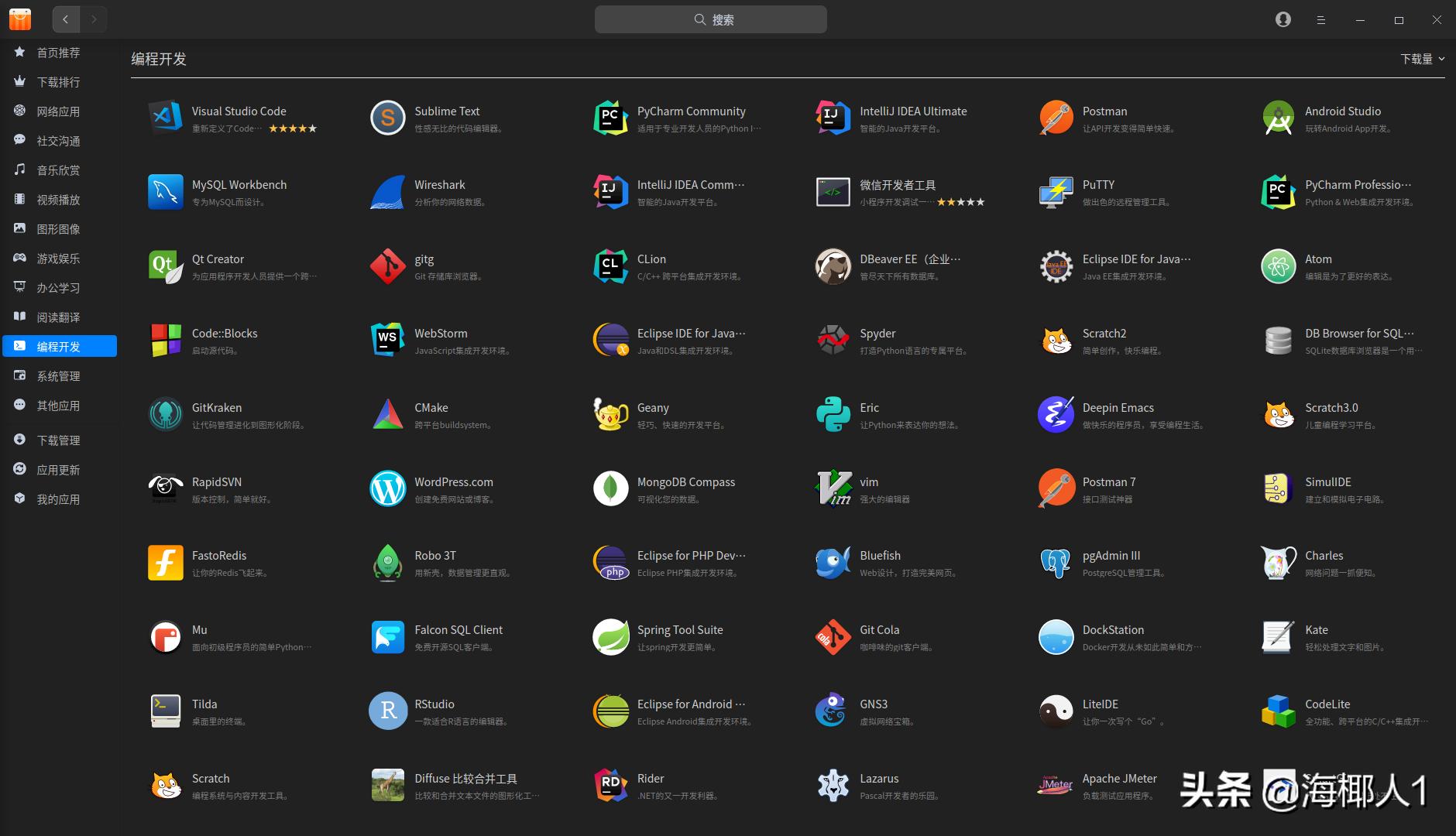Screen dimensions: 1456x836
Task: Open the Android Studio entry
Action: point(1278,118)
